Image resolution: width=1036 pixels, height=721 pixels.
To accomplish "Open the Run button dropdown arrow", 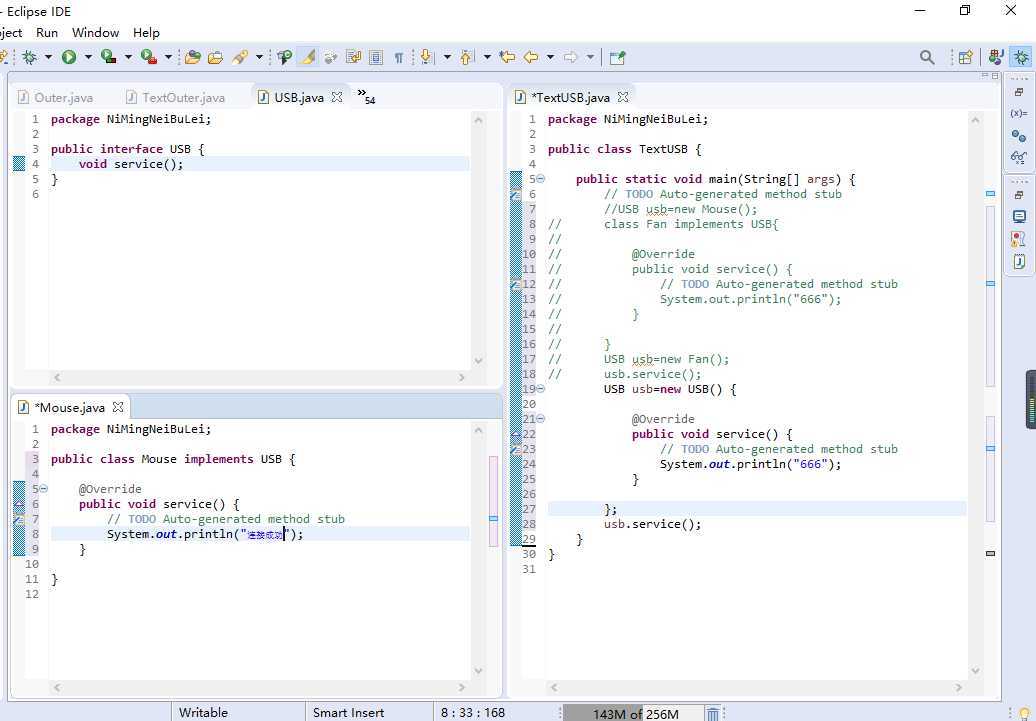I will tap(88, 57).
